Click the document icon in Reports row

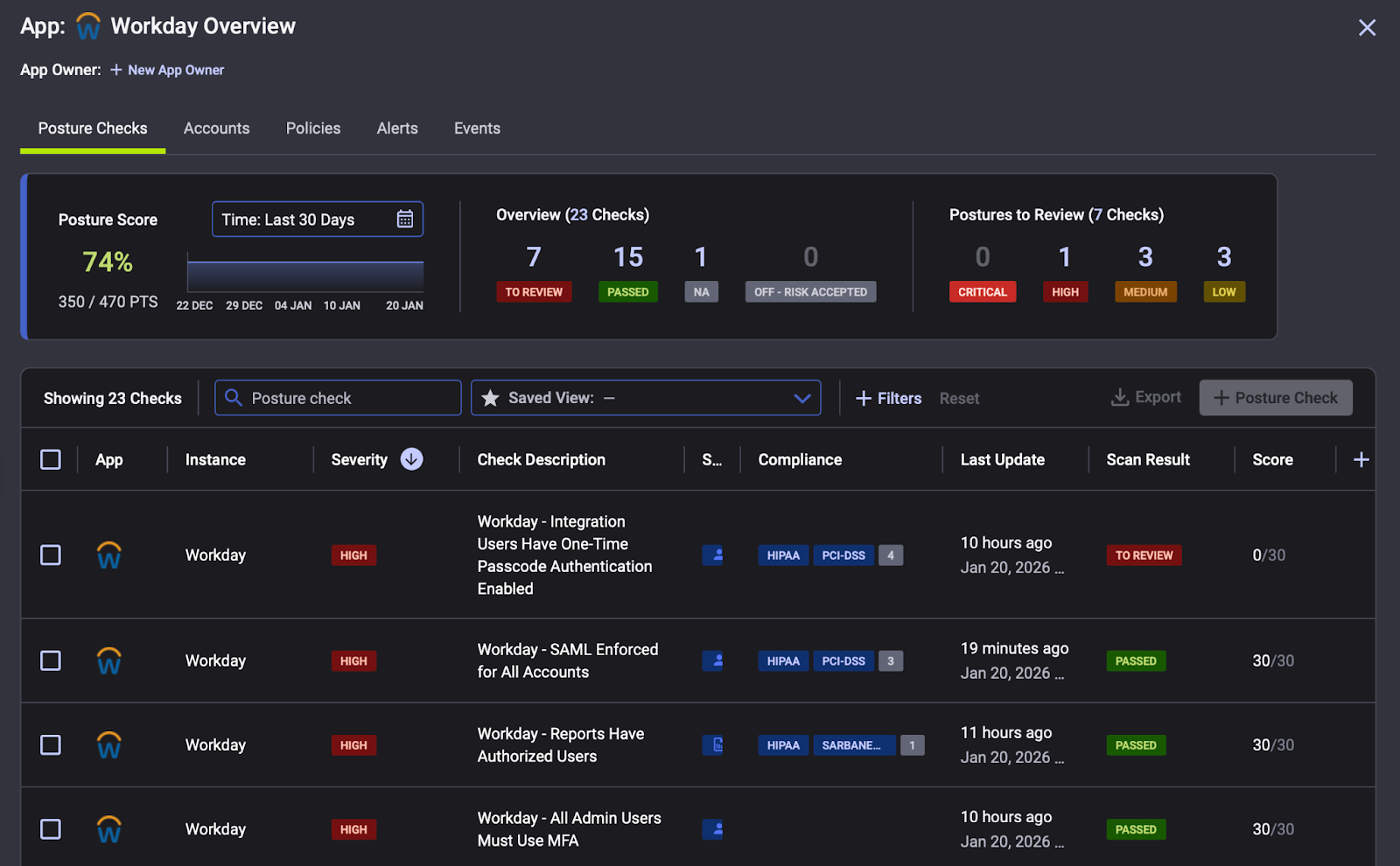point(713,745)
